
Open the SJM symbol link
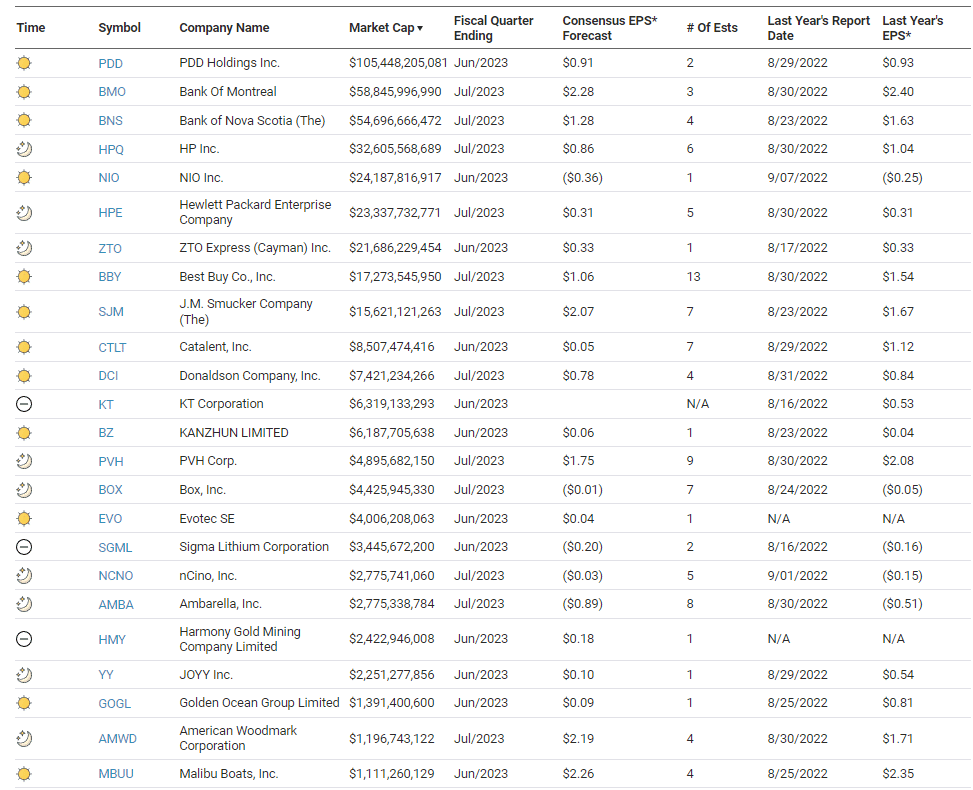coord(111,312)
